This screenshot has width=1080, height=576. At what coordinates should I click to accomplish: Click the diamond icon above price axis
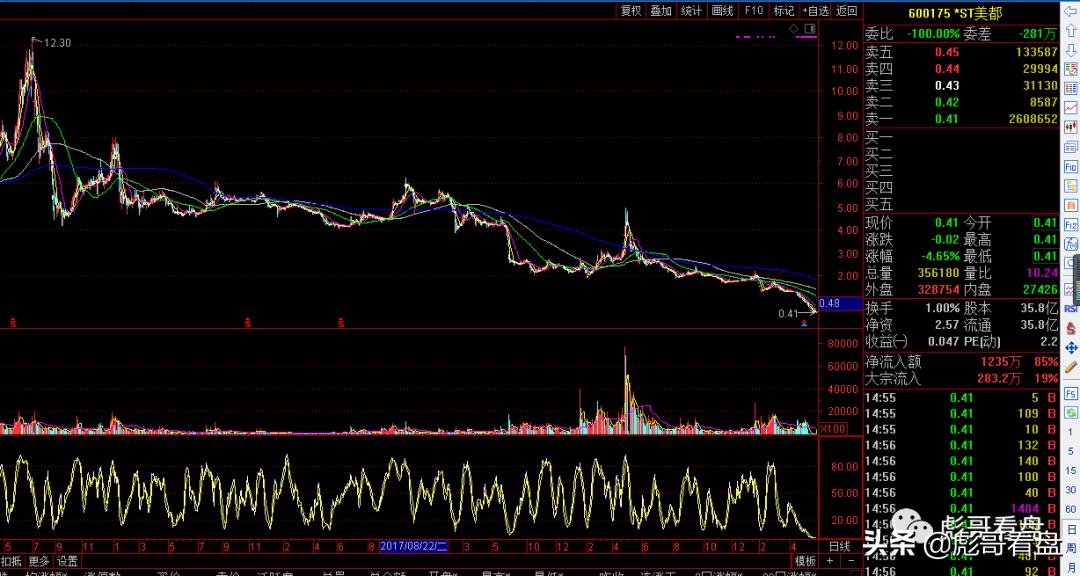point(793,28)
